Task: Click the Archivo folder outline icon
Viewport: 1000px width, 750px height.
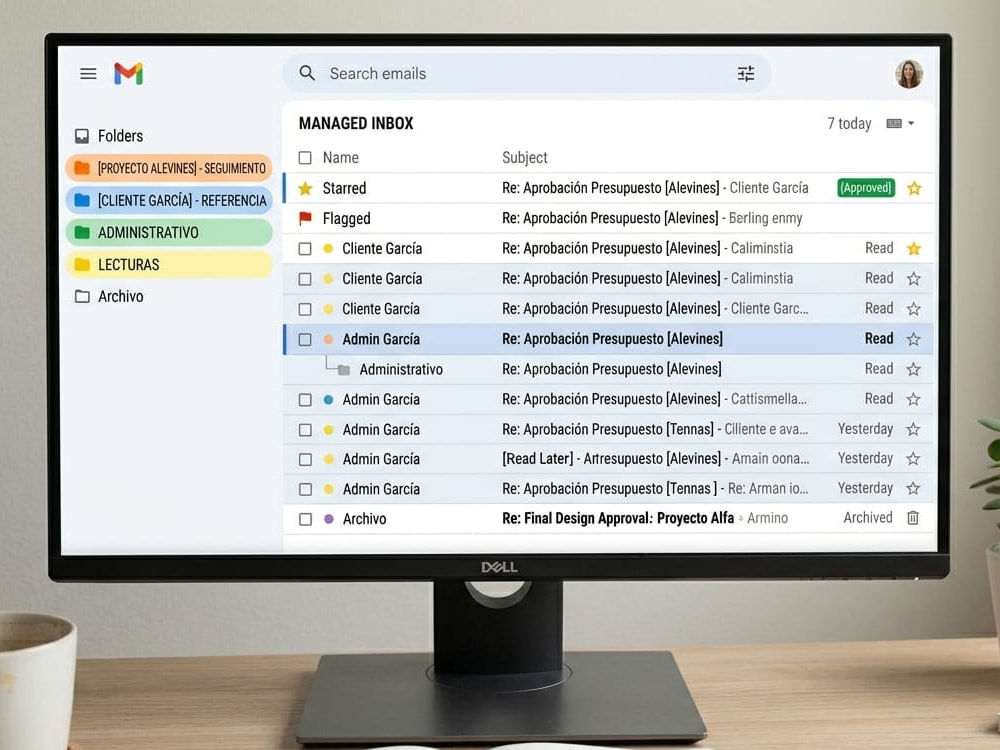Action: coord(82,296)
